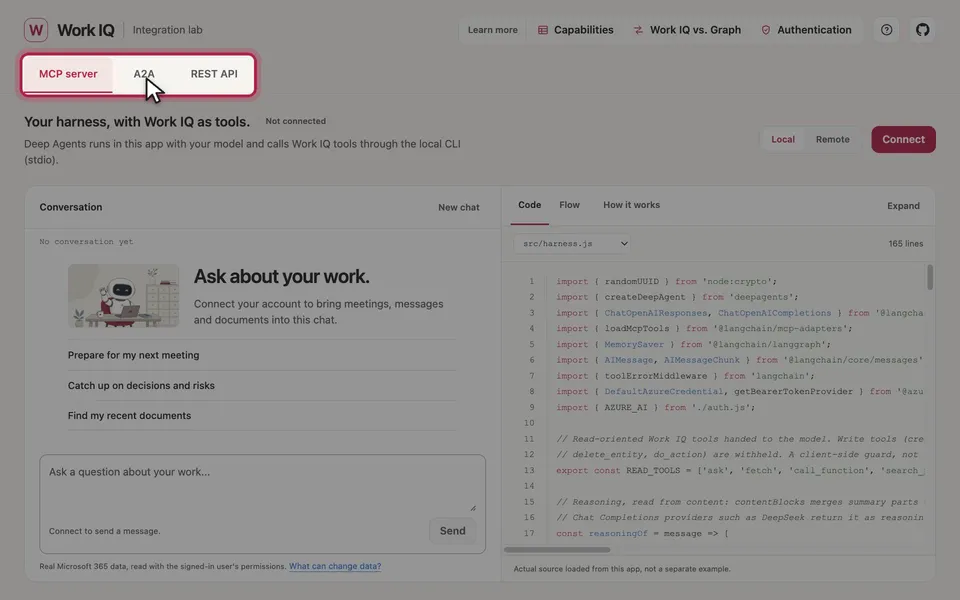Open the GitHub repository icon
960x600 pixels.
coord(922,30)
